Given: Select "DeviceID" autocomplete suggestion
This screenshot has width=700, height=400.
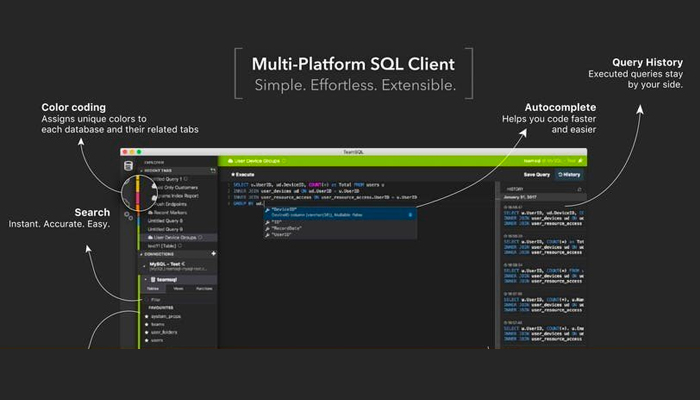Looking at the screenshot, I should click(340, 212).
